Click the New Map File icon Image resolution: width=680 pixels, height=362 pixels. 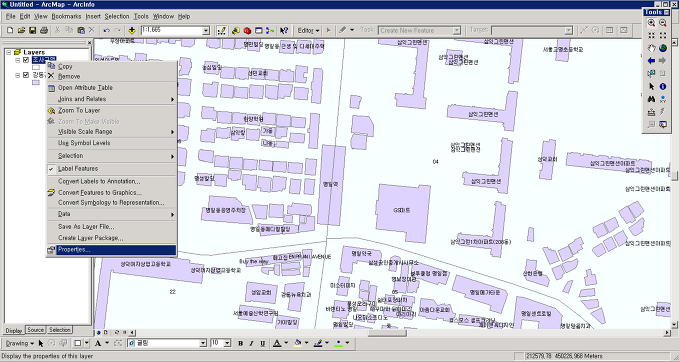click(x=10, y=30)
